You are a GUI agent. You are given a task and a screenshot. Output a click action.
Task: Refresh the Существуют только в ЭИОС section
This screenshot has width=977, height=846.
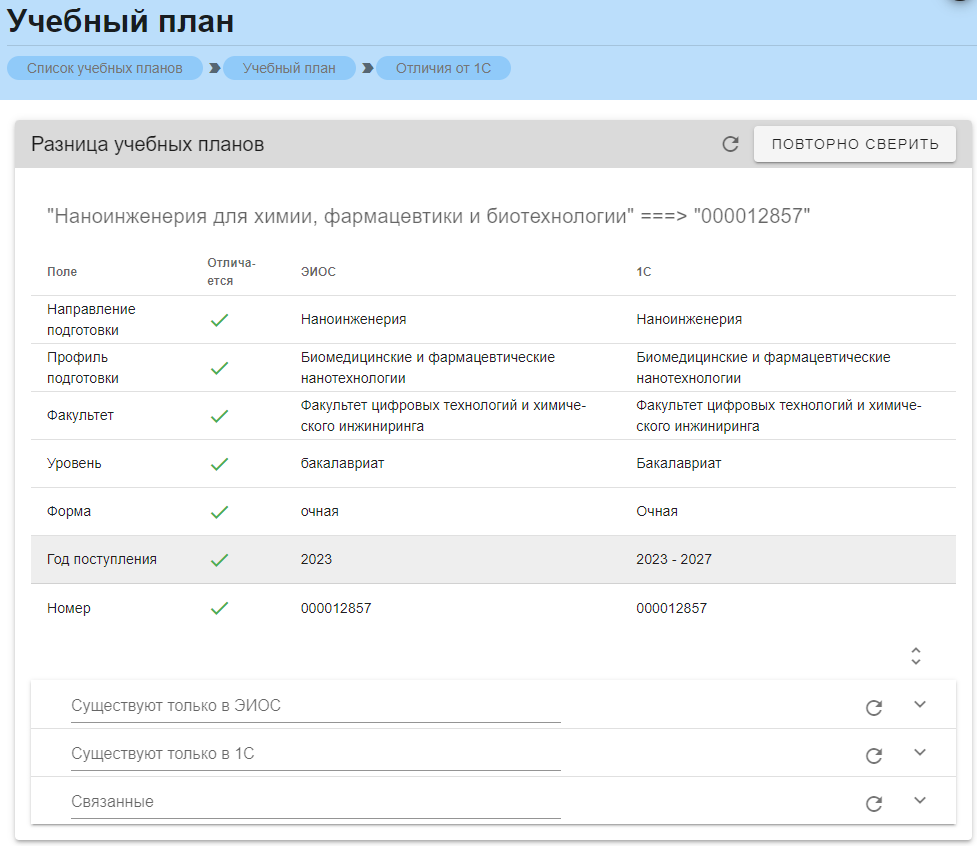(x=874, y=708)
